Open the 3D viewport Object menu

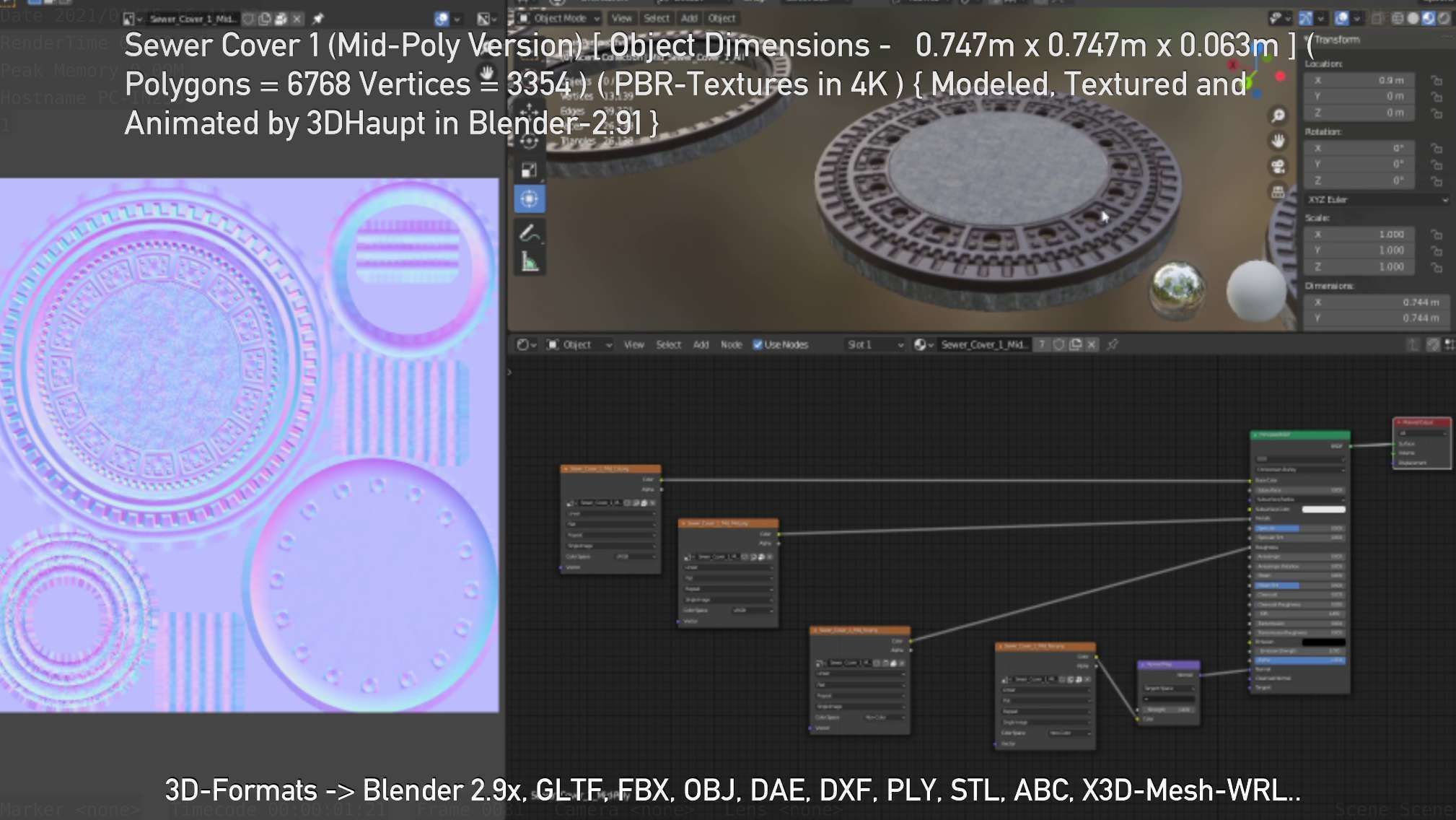(722, 19)
